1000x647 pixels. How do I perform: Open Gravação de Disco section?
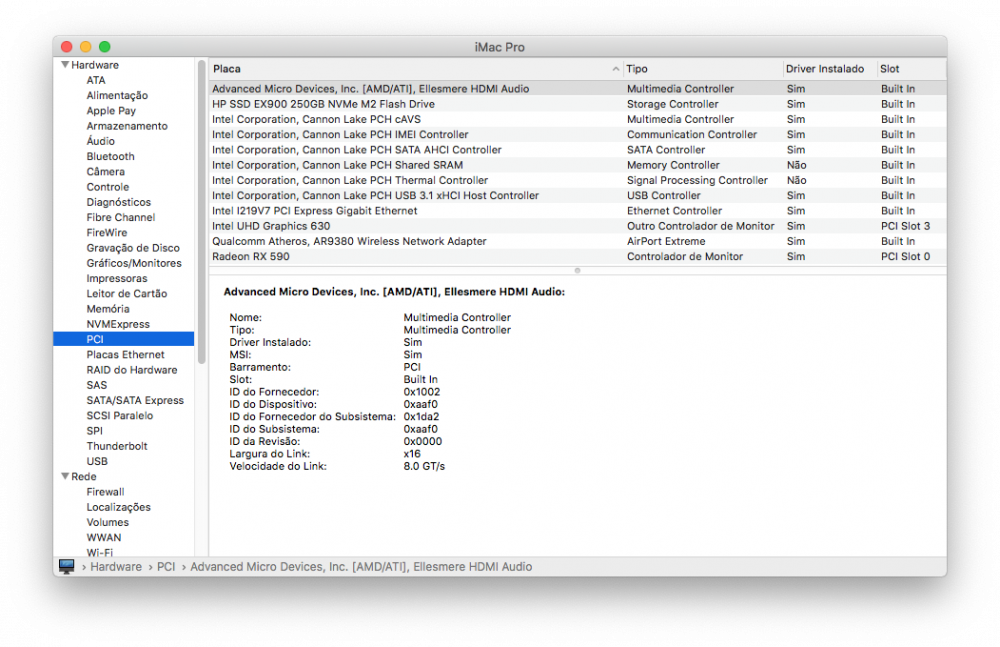tap(133, 248)
